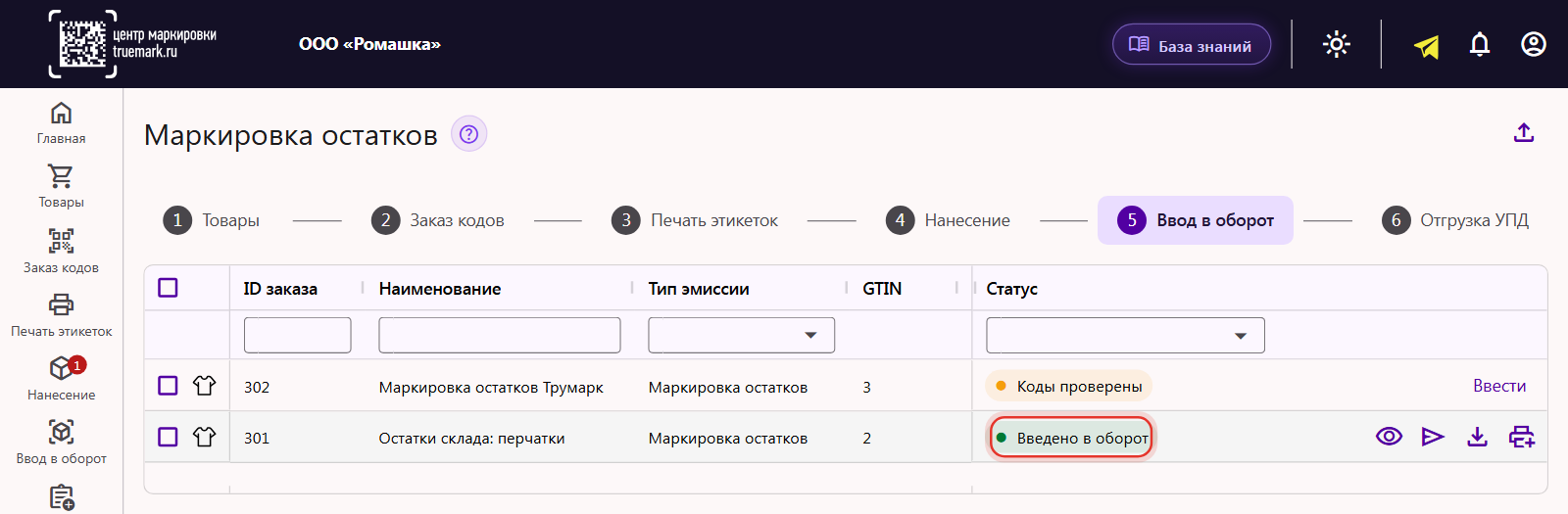Image resolution: width=1568 pixels, height=514 pixels.
Task: Focus the ID заказа filter field
Action: point(298,335)
